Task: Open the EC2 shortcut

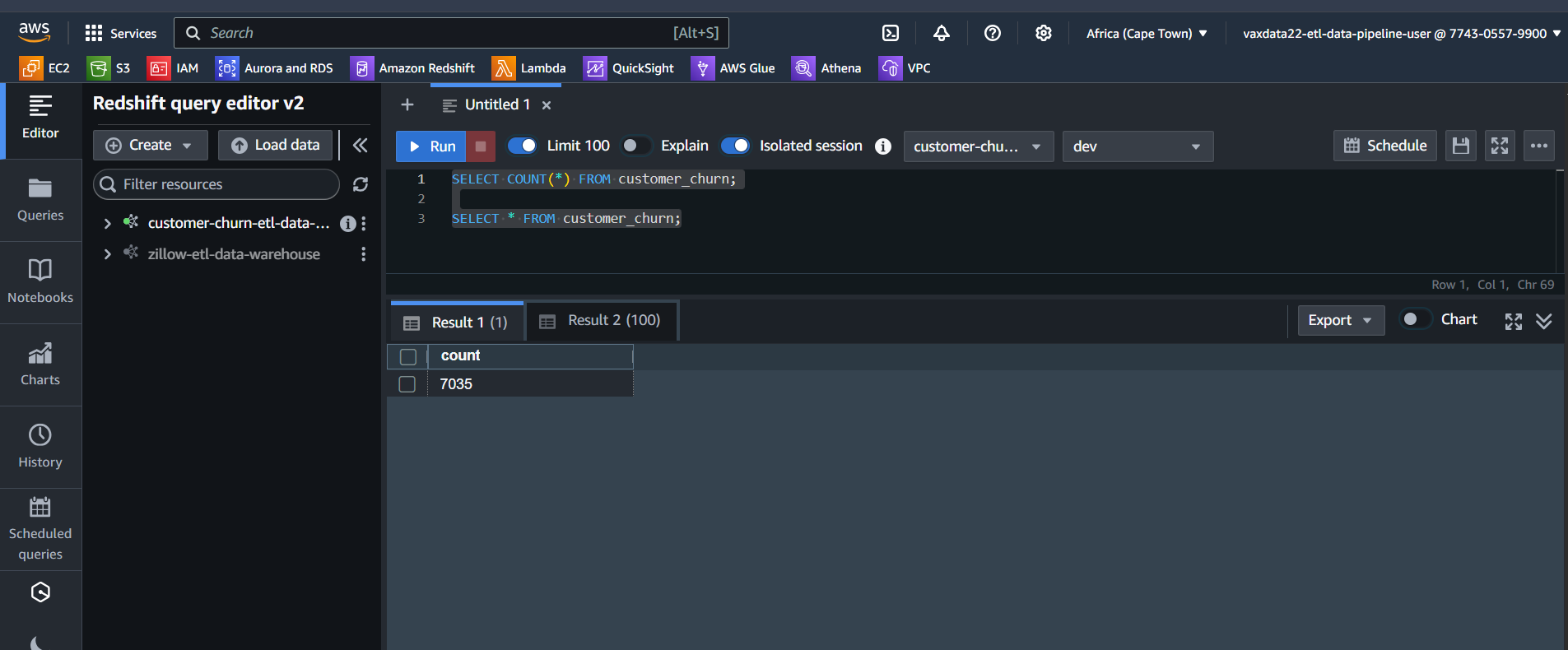Action: point(44,67)
